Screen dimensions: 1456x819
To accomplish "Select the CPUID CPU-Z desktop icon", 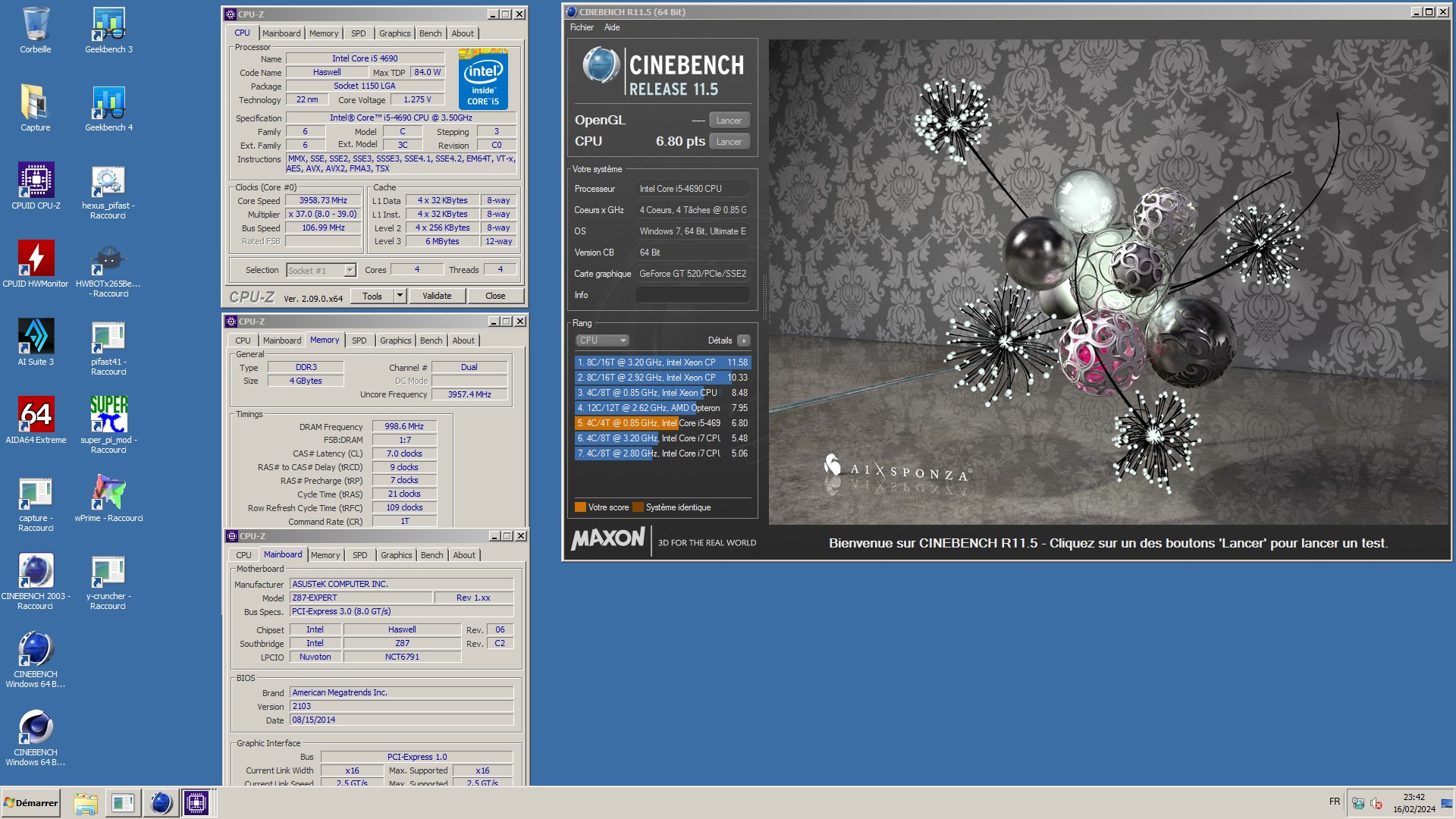I will point(36,187).
